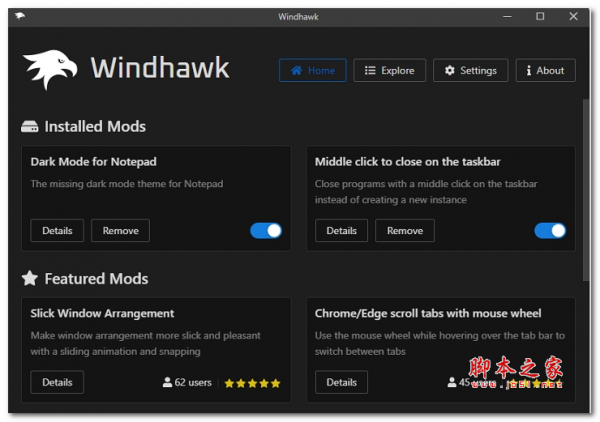Open the Home tab
Viewport: 600px width, 422px height.
point(313,70)
